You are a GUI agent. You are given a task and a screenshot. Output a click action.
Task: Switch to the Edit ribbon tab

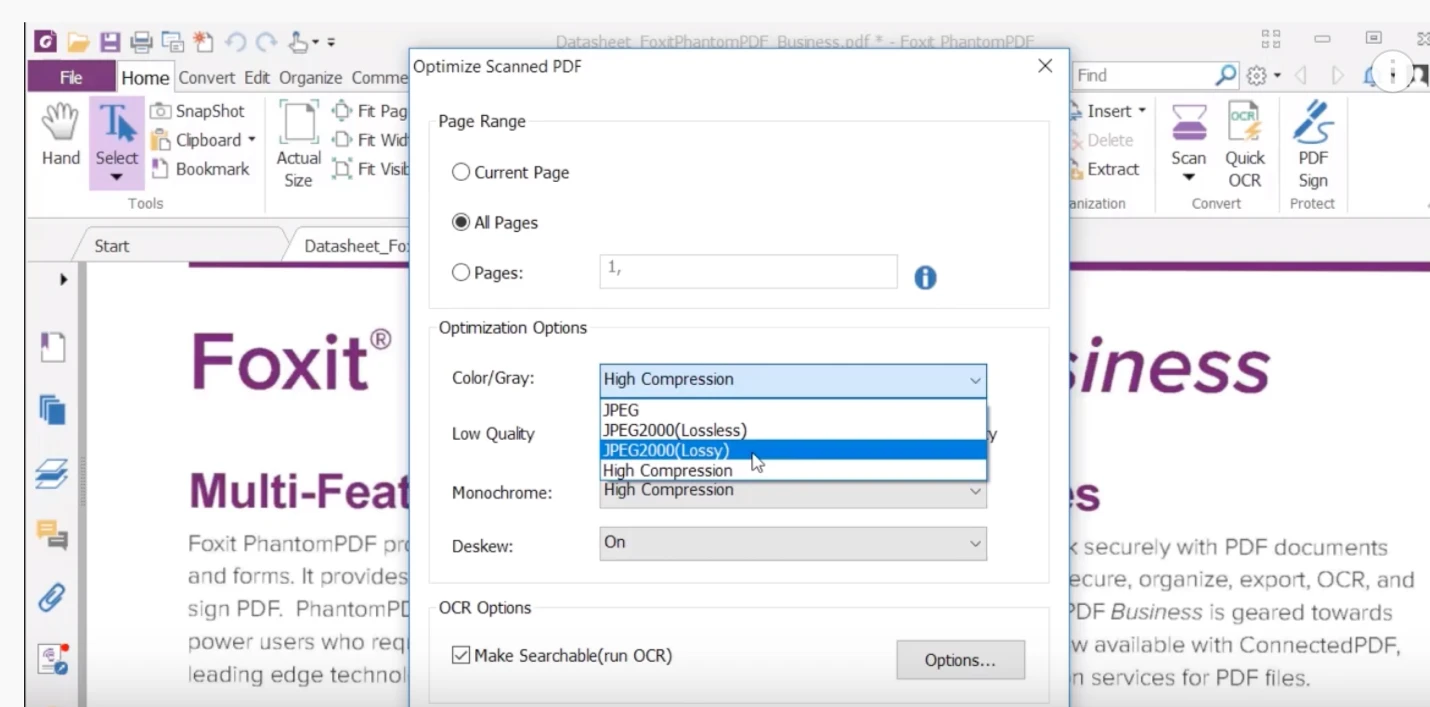257,77
